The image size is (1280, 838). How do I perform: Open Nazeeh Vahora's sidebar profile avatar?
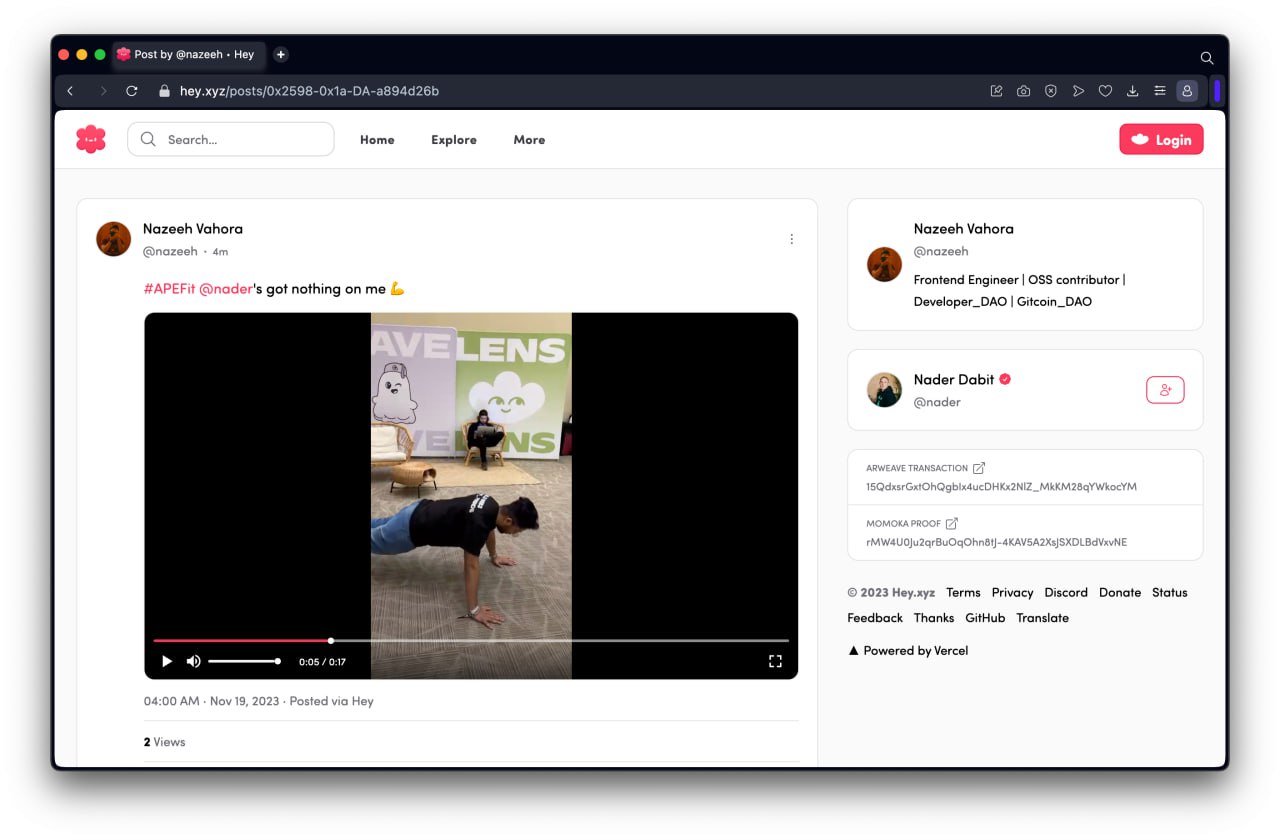884,265
